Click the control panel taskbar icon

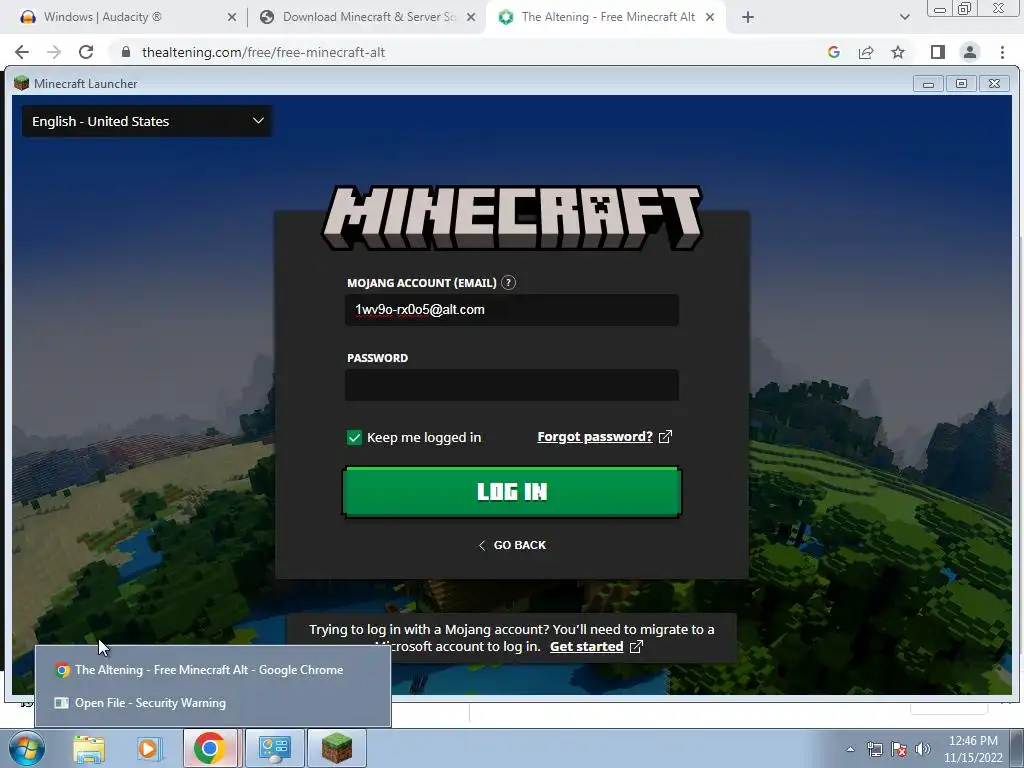274,748
